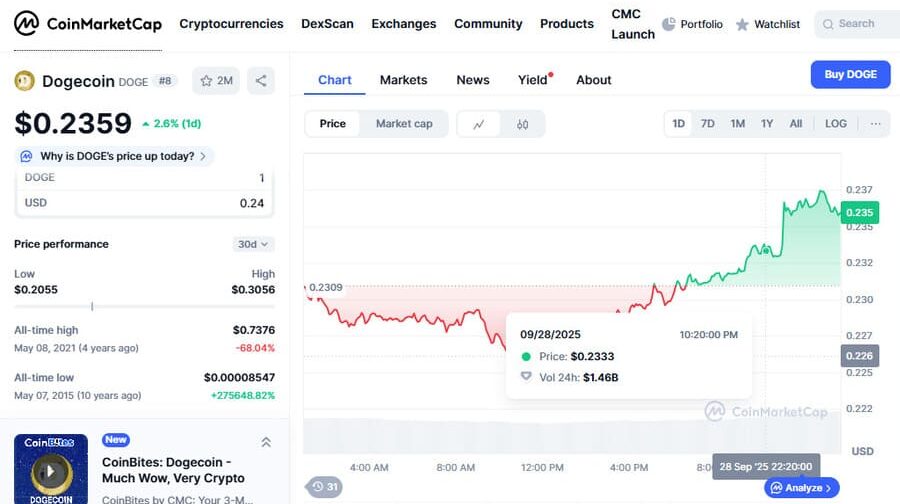Add Dogecoin to watchlist via star 2M button
The width and height of the screenshot is (900, 504).
216,81
